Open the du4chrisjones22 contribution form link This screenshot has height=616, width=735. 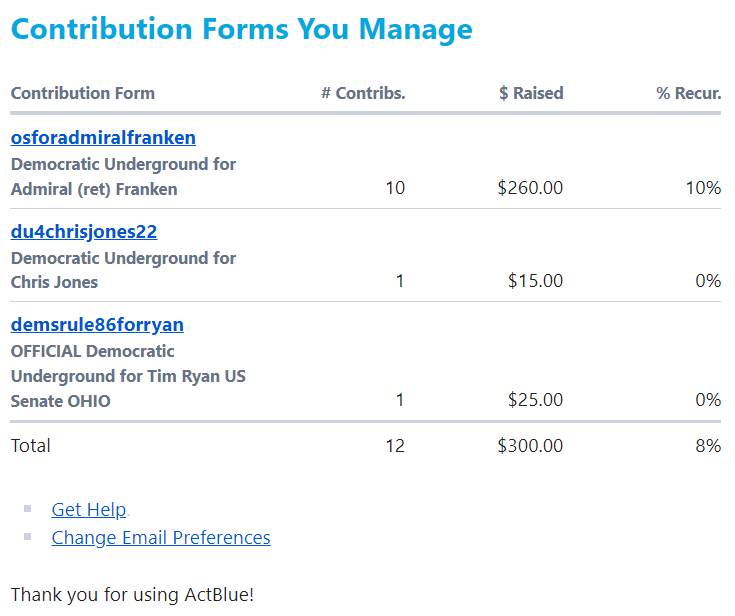(84, 232)
